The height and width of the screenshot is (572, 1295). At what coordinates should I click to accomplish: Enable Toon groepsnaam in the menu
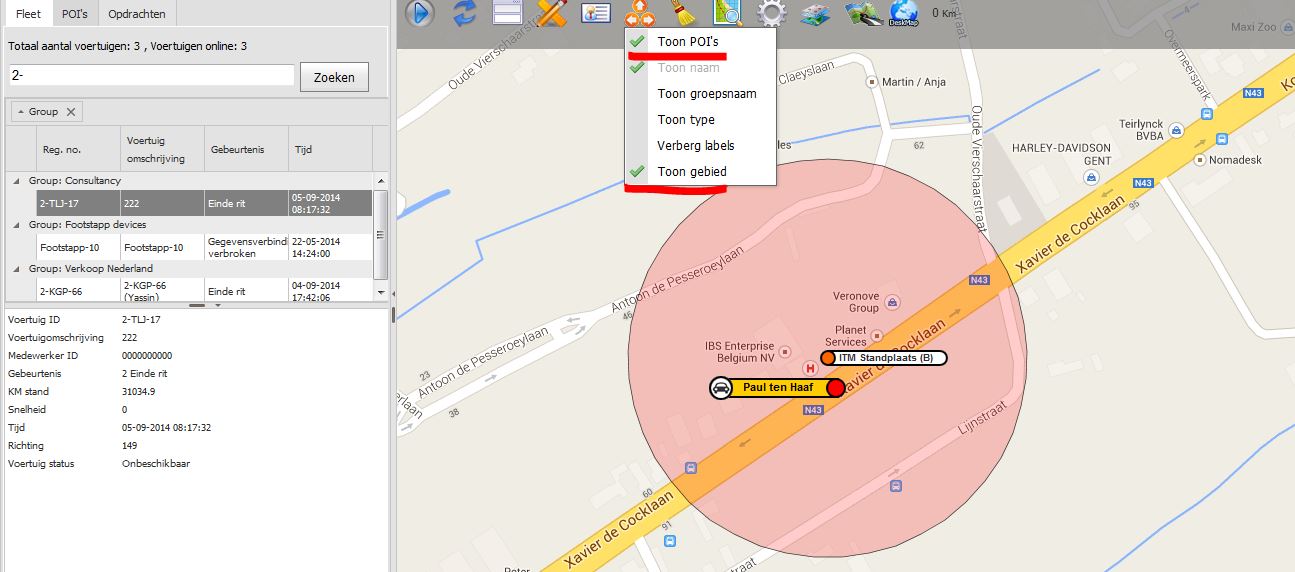(x=706, y=94)
